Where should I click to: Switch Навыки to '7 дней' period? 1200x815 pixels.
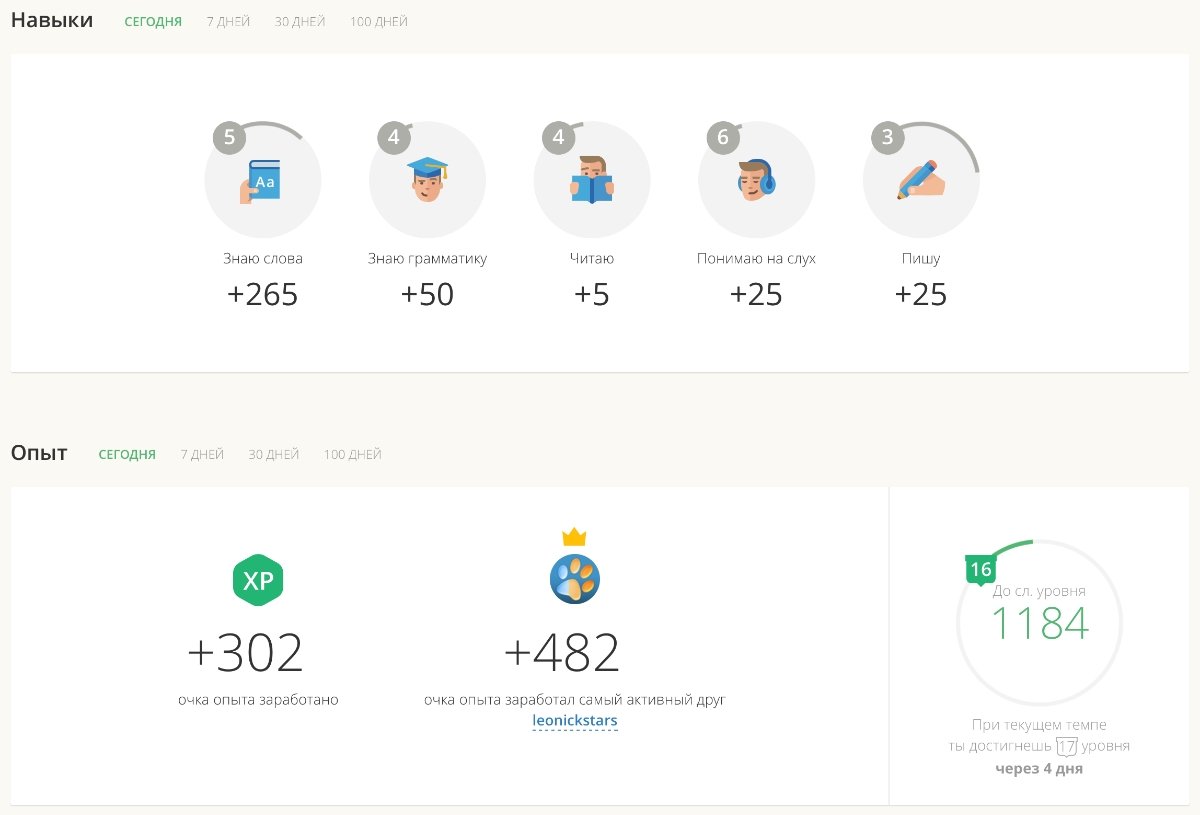pos(228,21)
